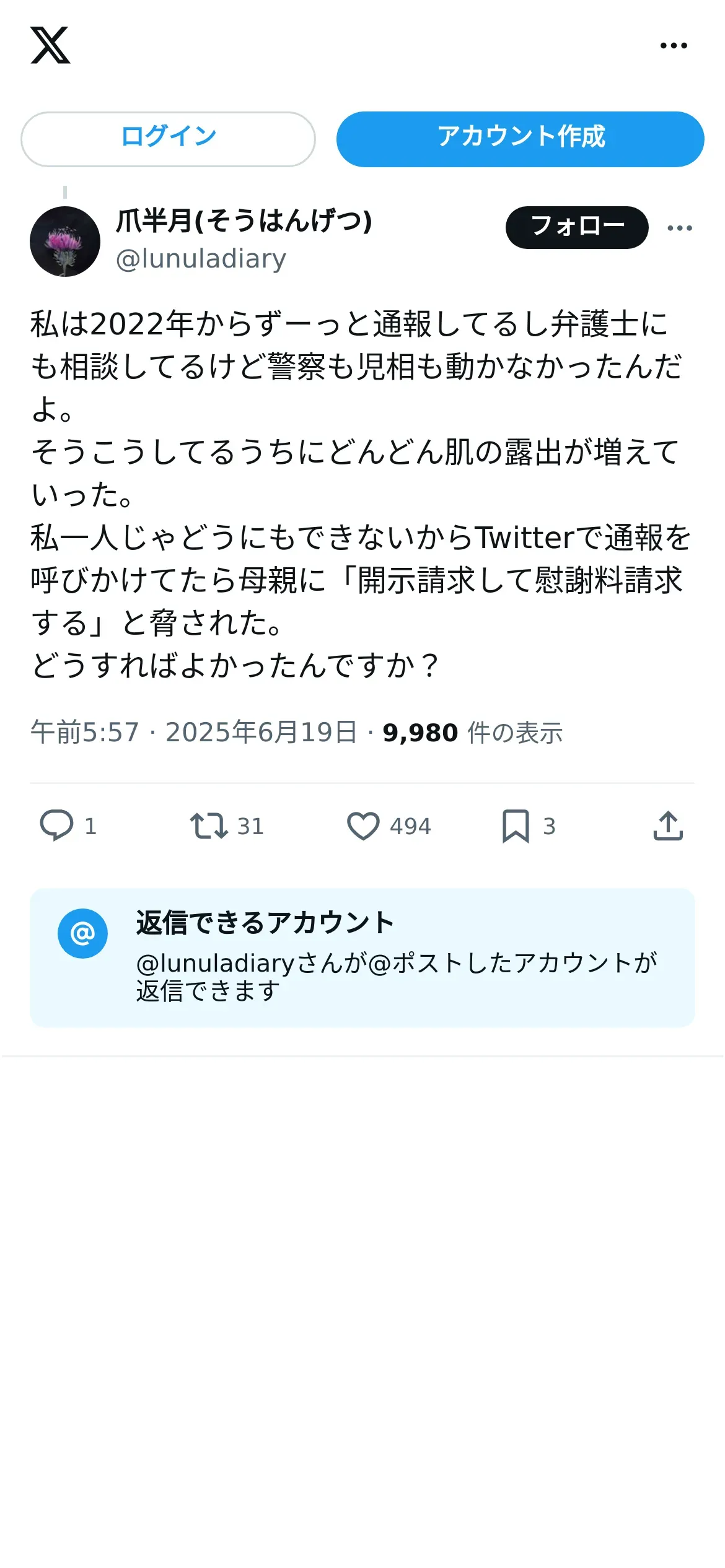Open the top-right more options menu
The width and height of the screenshot is (725, 1568).
click(674, 45)
